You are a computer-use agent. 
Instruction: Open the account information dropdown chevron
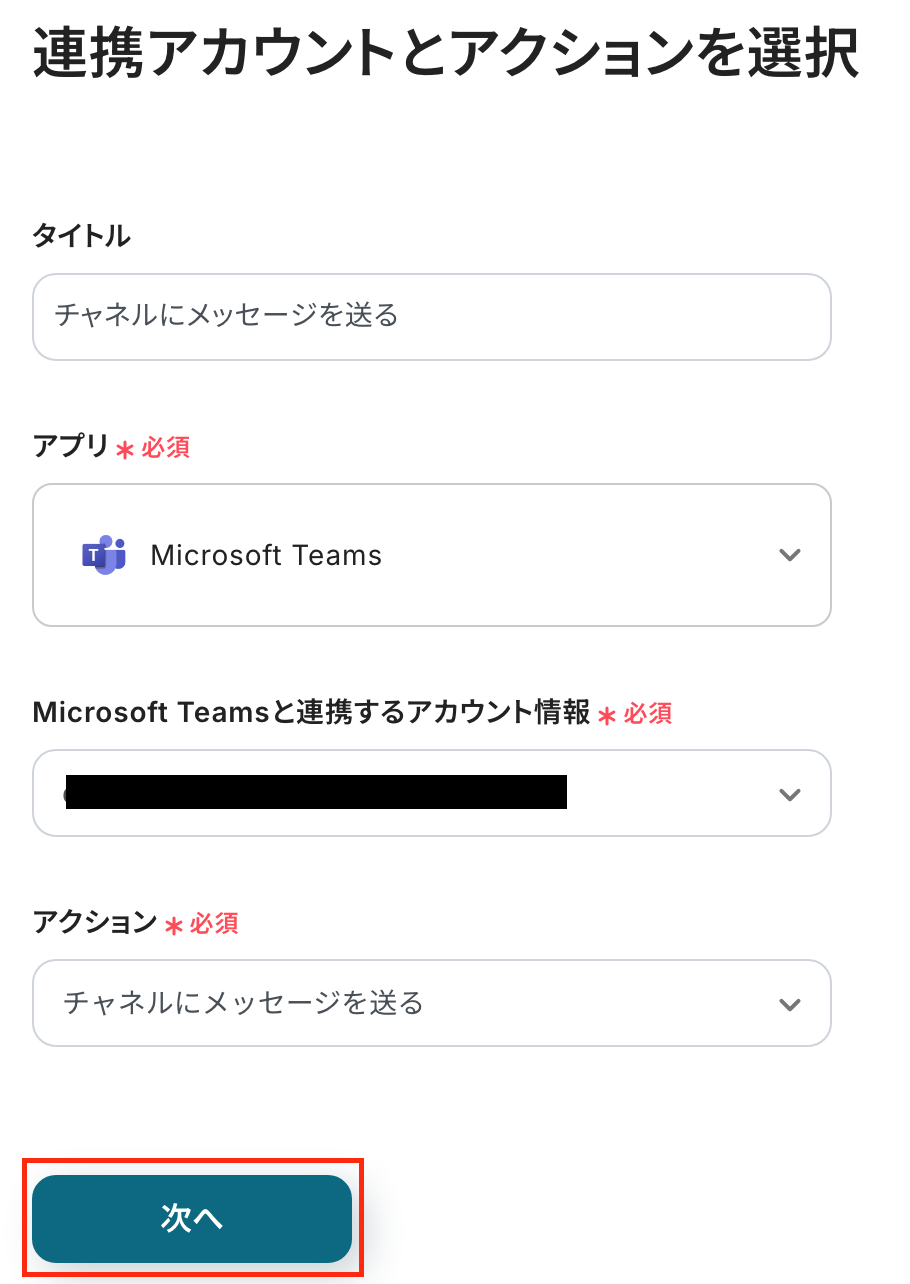click(x=790, y=794)
